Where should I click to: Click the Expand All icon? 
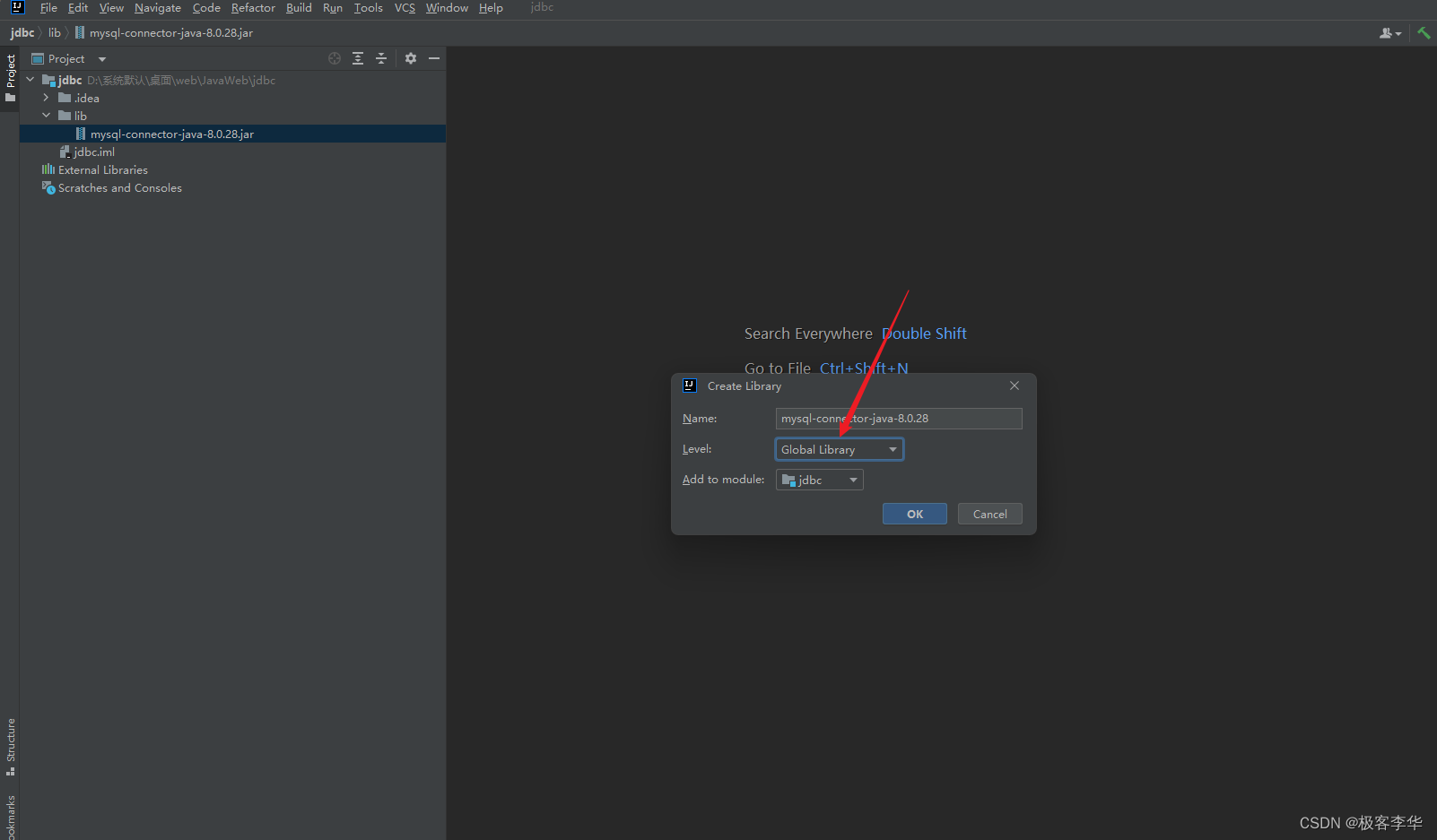tap(358, 58)
